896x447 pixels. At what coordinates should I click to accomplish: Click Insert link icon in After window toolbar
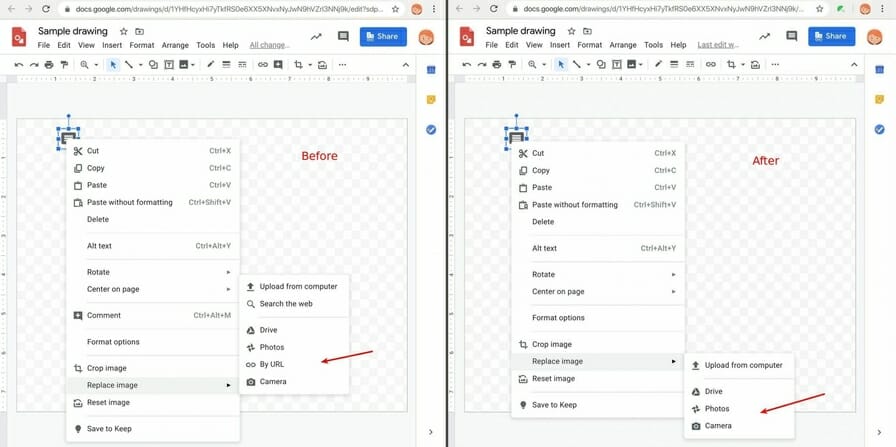coord(711,65)
